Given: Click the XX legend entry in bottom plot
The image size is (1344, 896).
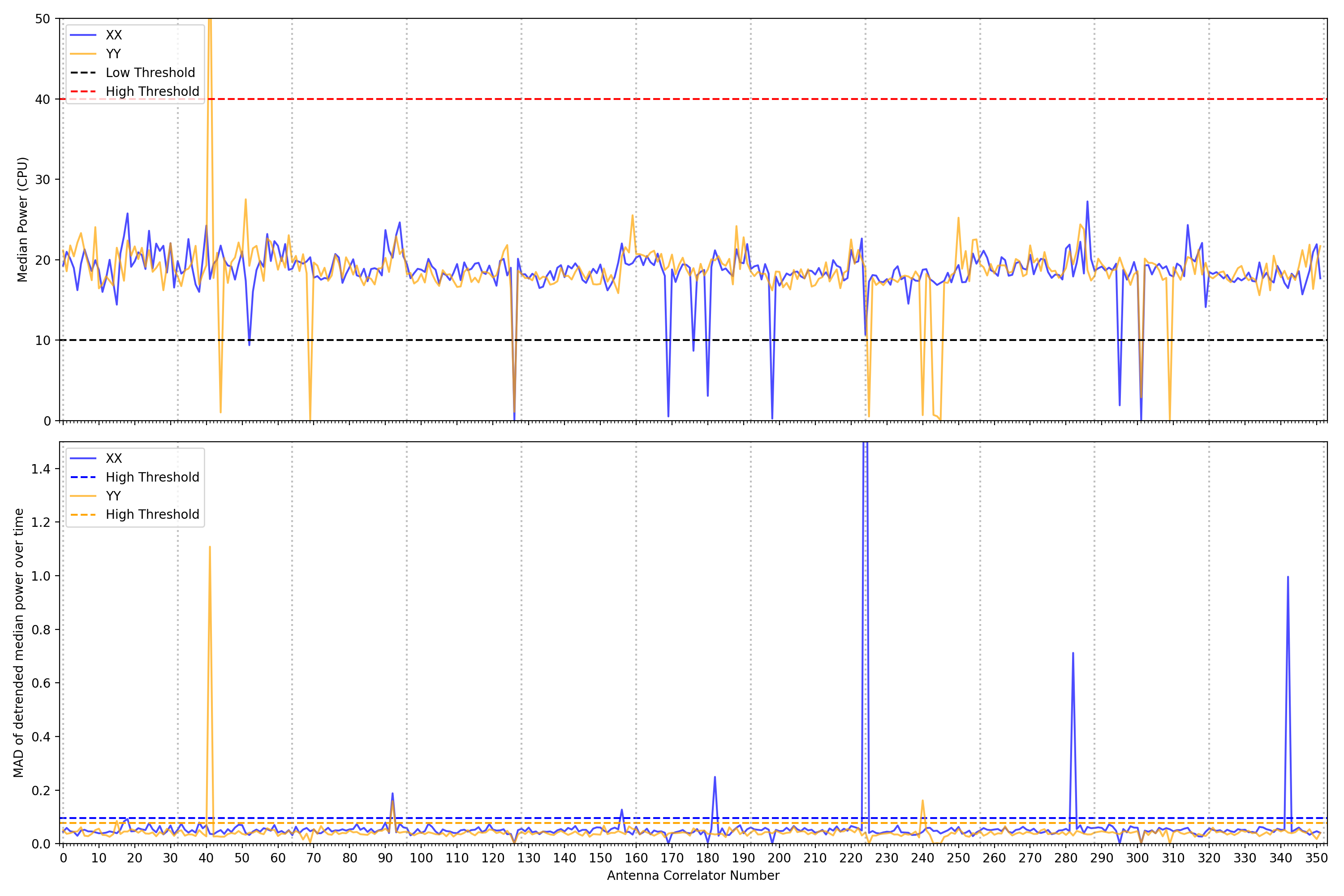Looking at the screenshot, I should click(113, 458).
